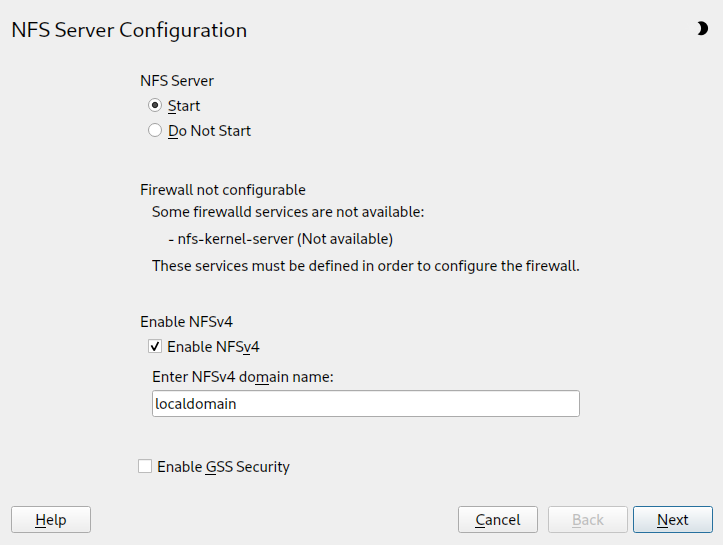Toggle the dark mode moon icon
The height and width of the screenshot is (545, 723).
702,29
